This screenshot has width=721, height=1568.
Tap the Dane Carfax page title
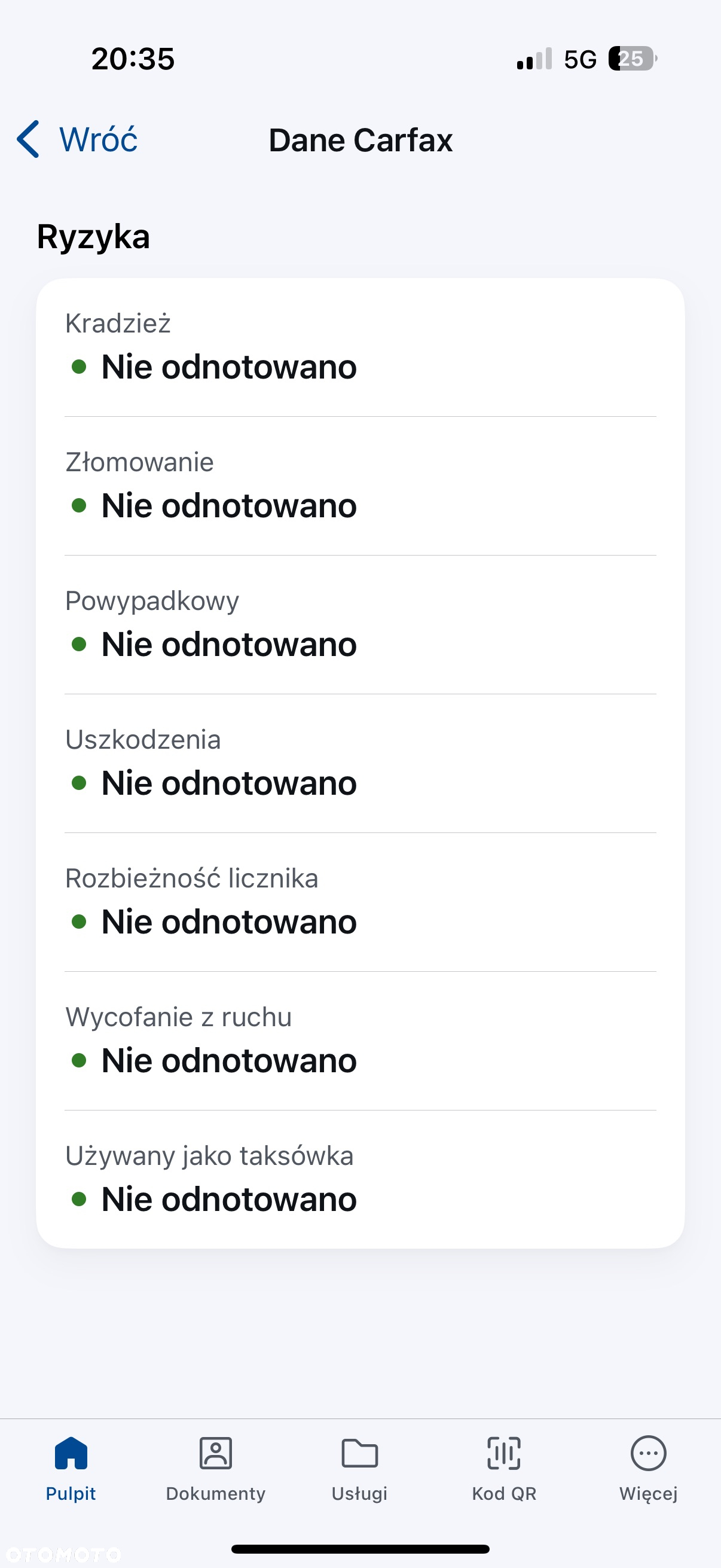point(361,140)
